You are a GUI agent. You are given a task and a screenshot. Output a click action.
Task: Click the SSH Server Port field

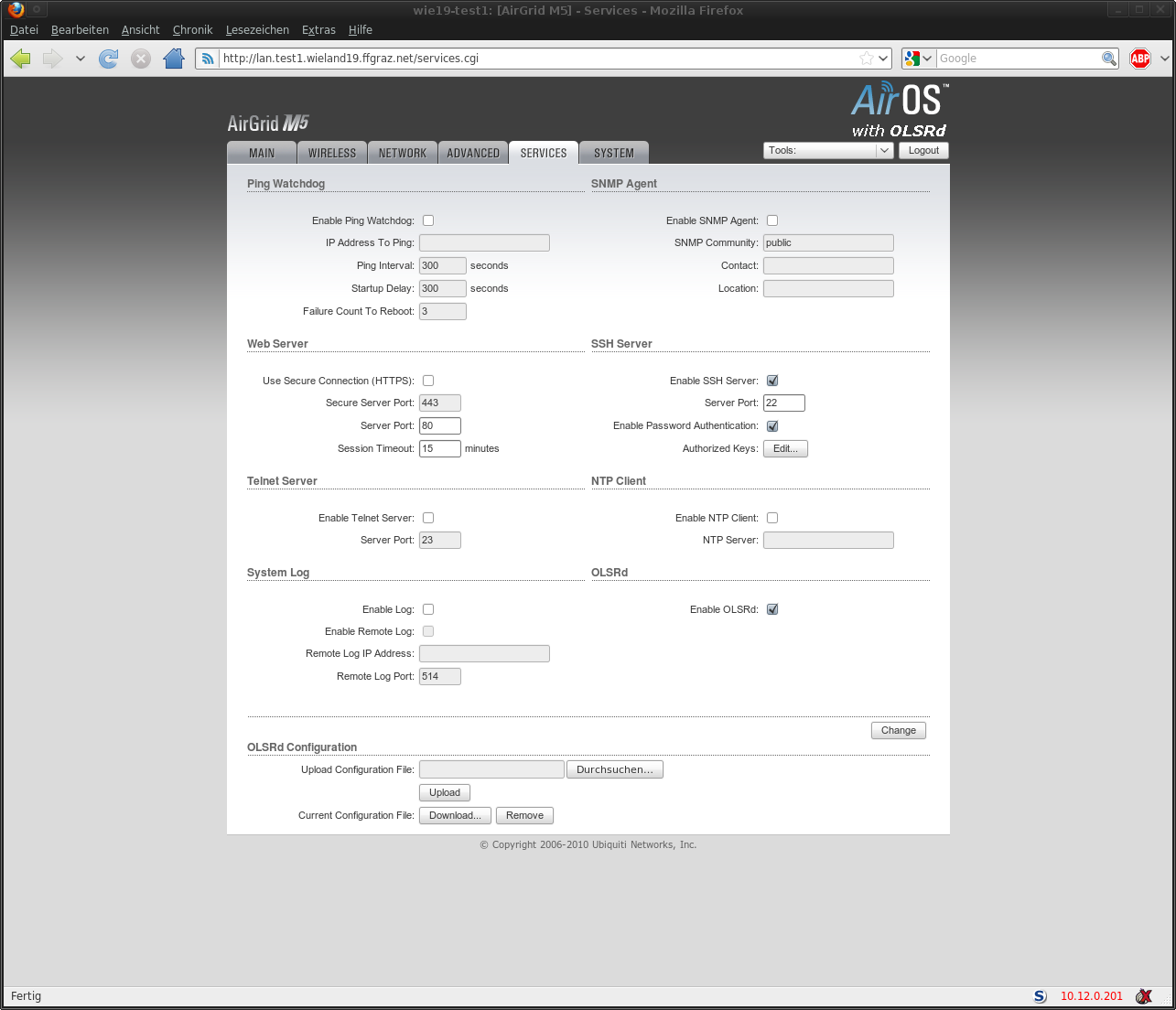pos(784,403)
